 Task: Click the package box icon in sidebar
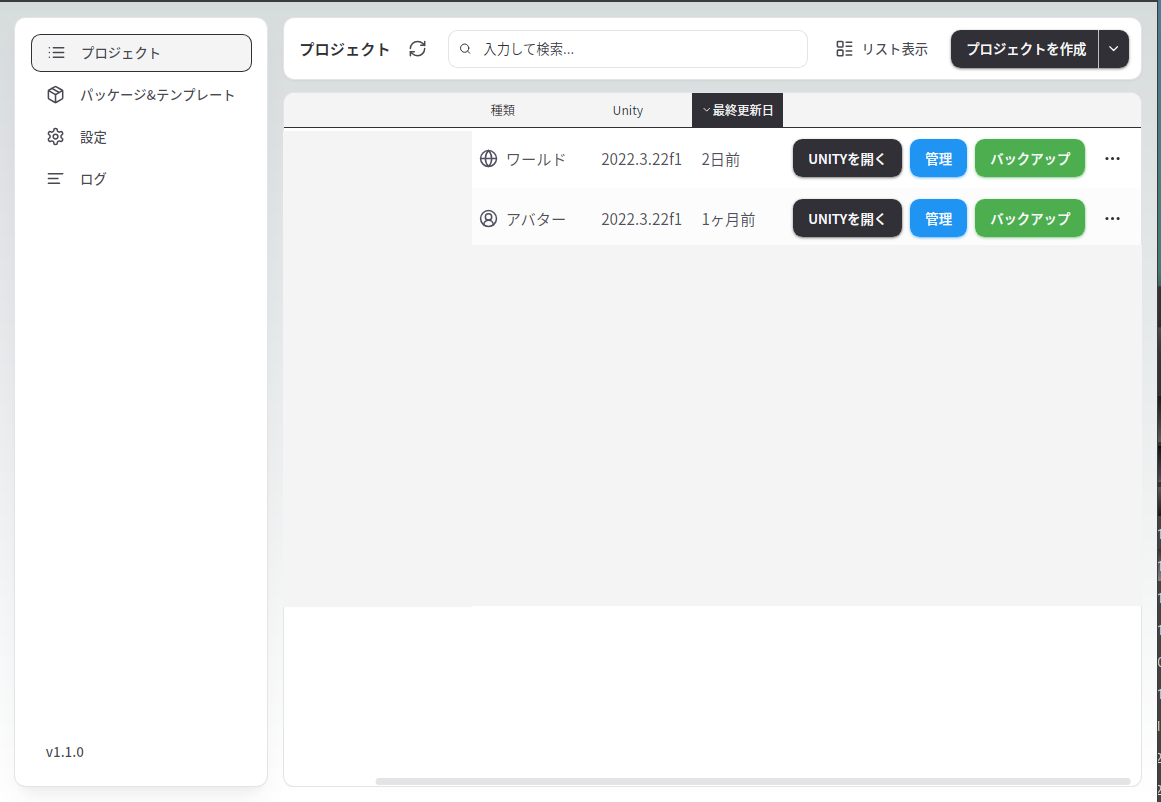(x=56, y=95)
